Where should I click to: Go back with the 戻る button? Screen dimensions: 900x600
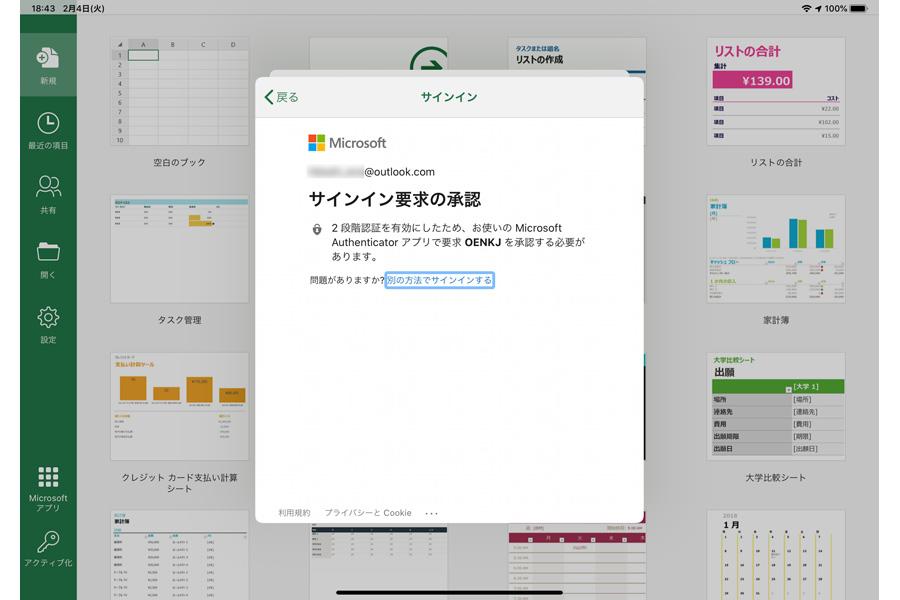click(x=281, y=97)
